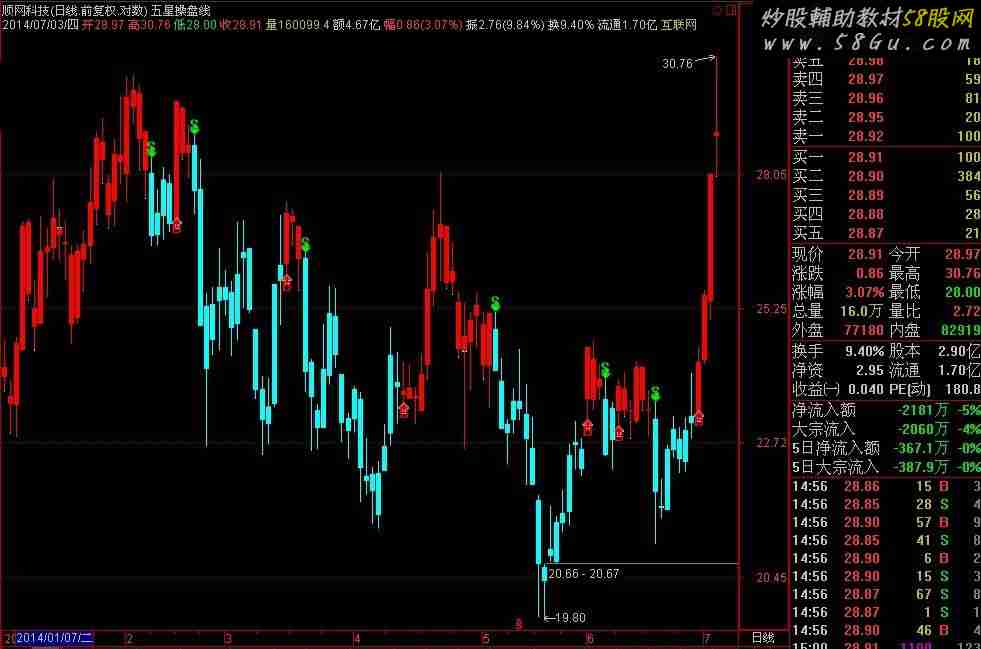The width and height of the screenshot is (981, 649).
Task: Select the 15:00 closing trade at 28.91
Action: tap(885, 645)
